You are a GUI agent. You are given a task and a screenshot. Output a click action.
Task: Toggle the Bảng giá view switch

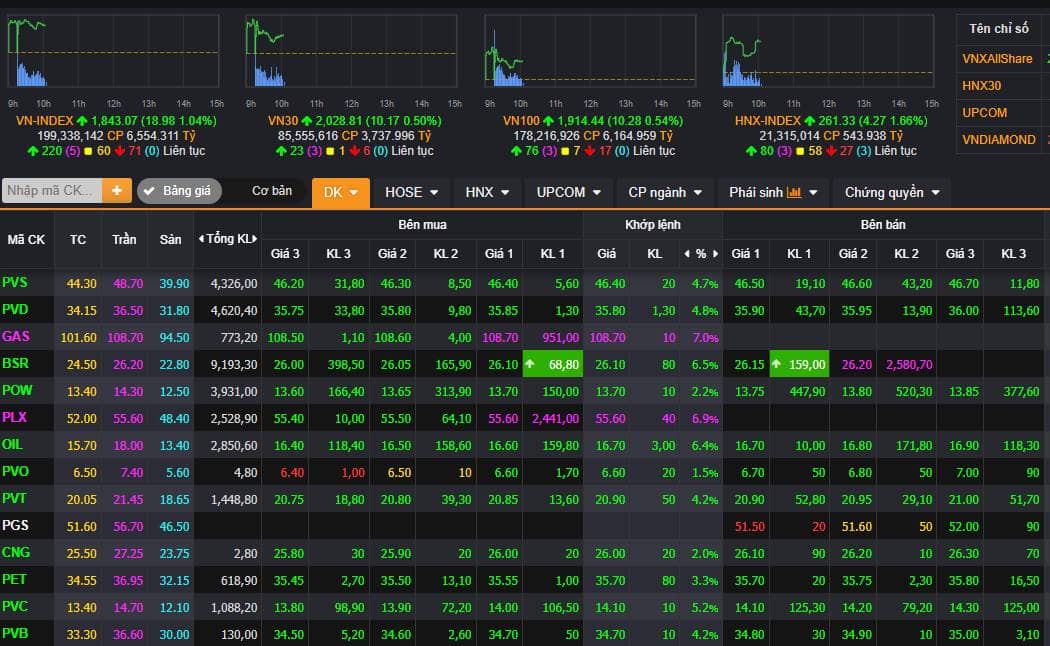(x=179, y=191)
